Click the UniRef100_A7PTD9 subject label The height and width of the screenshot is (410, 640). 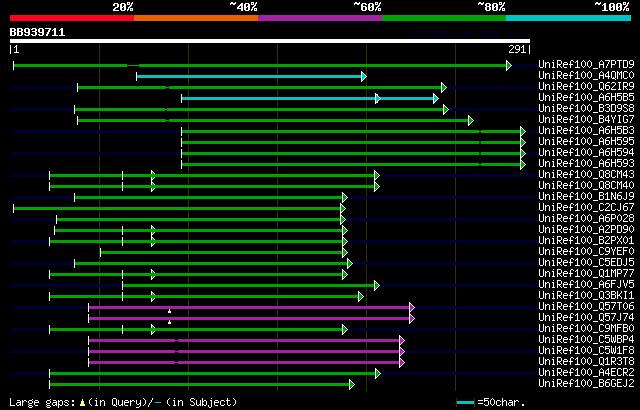[586, 64]
